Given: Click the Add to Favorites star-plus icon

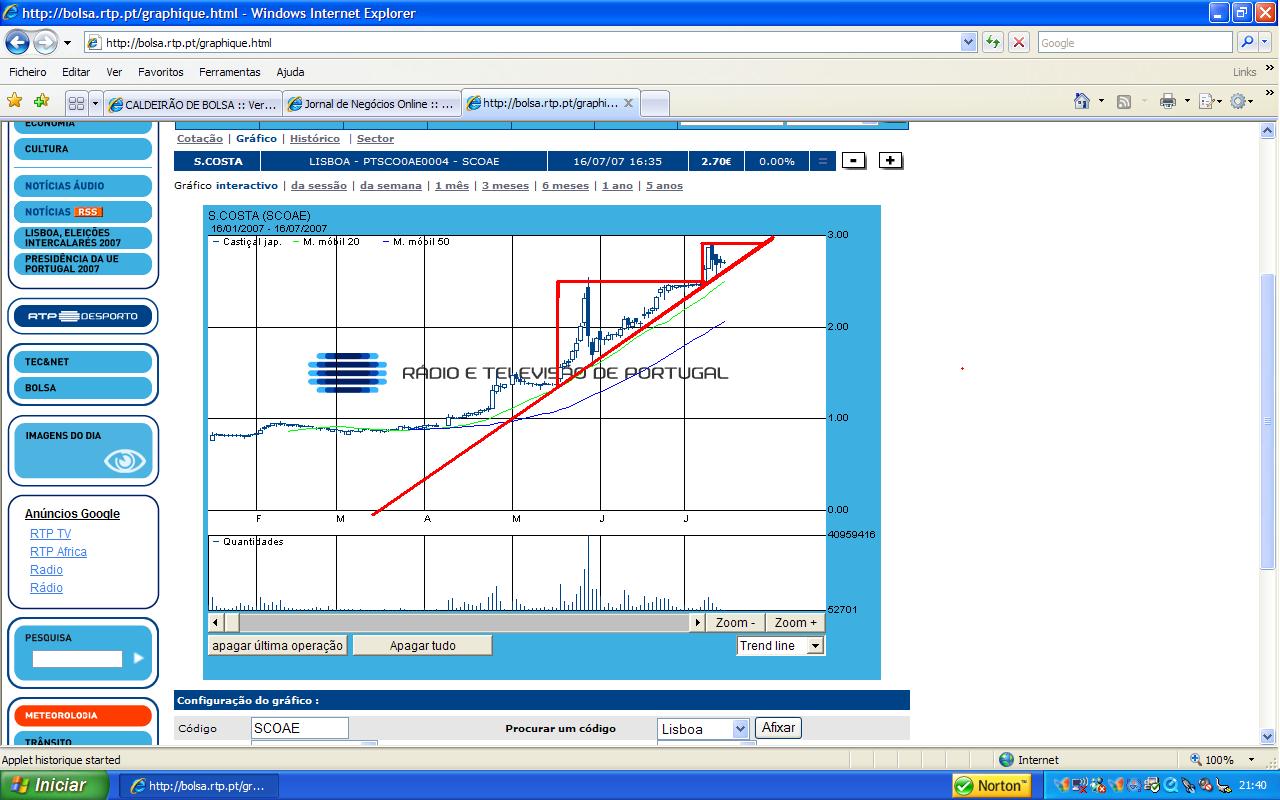Looking at the screenshot, I should coord(41,101).
